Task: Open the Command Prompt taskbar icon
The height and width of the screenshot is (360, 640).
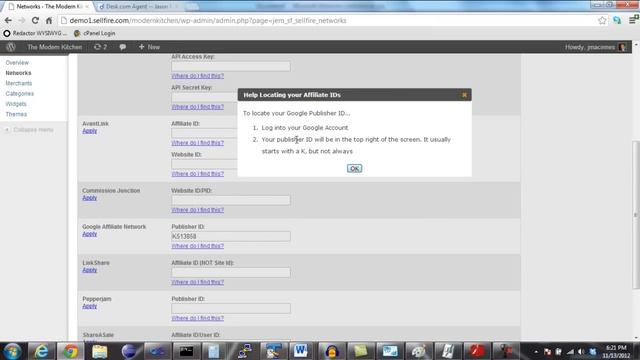Action: pos(186,351)
